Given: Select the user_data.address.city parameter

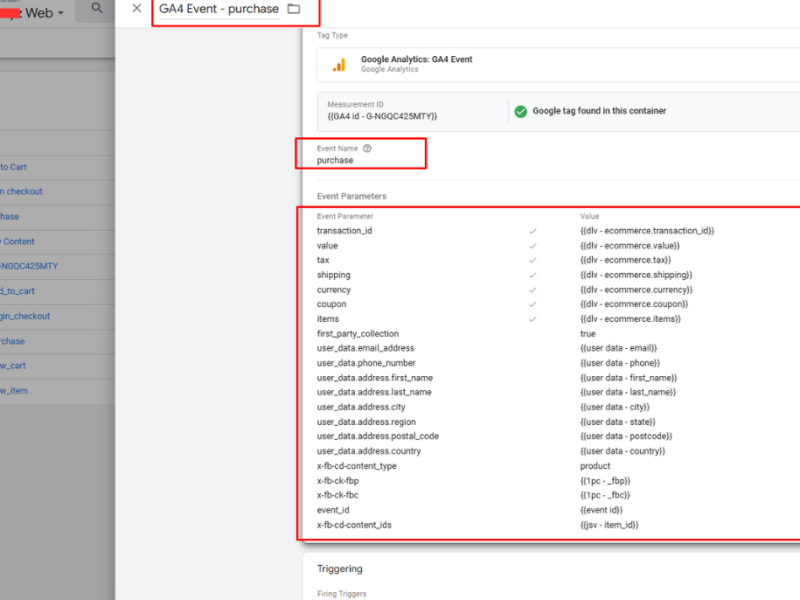Looking at the screenshot, I should click(x=361, y=407).
